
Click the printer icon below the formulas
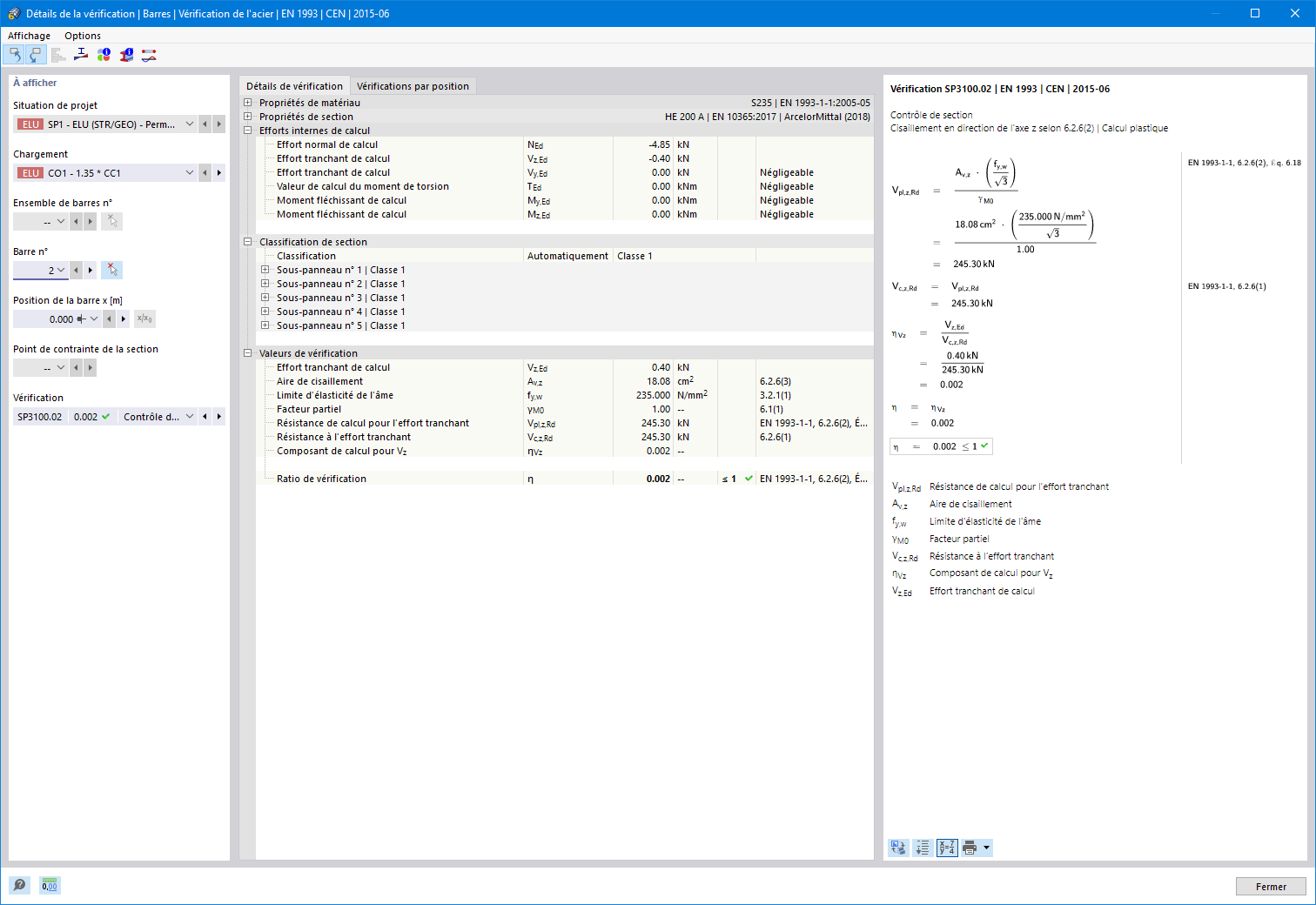(x=970, y=848)
